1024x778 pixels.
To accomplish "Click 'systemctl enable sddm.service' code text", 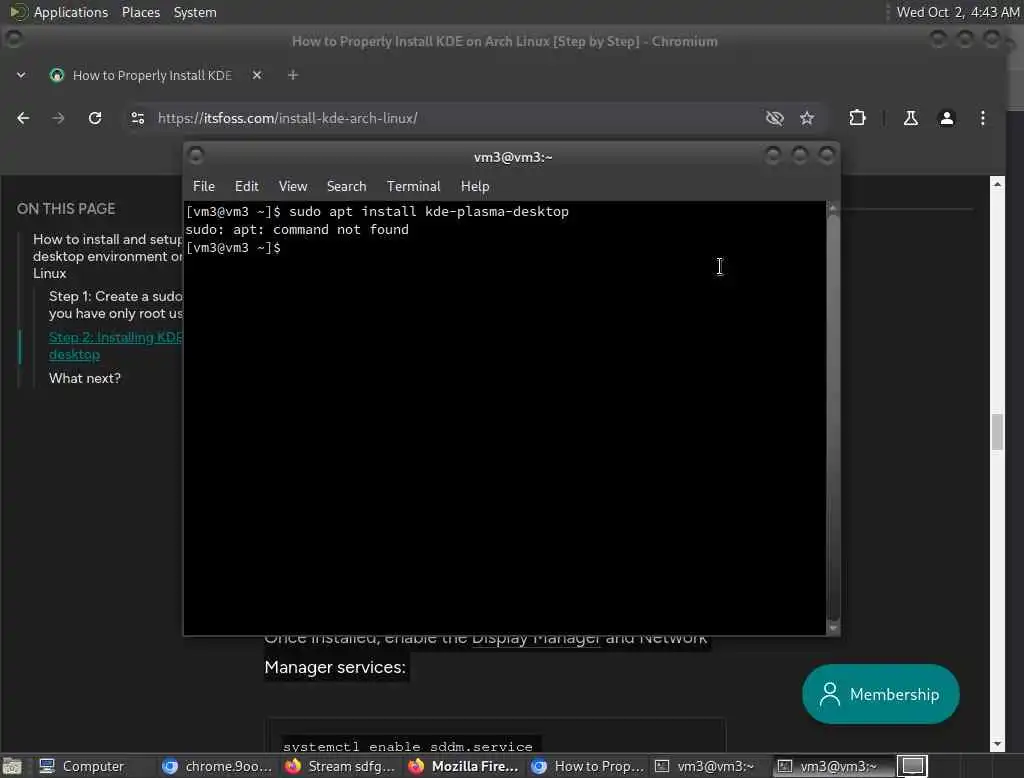I will point(408,747).
